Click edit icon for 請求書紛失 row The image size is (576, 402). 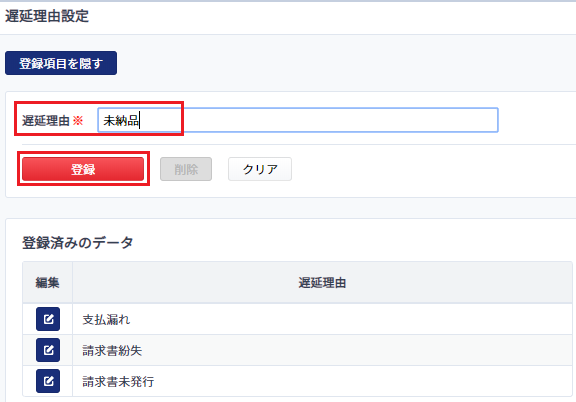[x=48, y=350]
